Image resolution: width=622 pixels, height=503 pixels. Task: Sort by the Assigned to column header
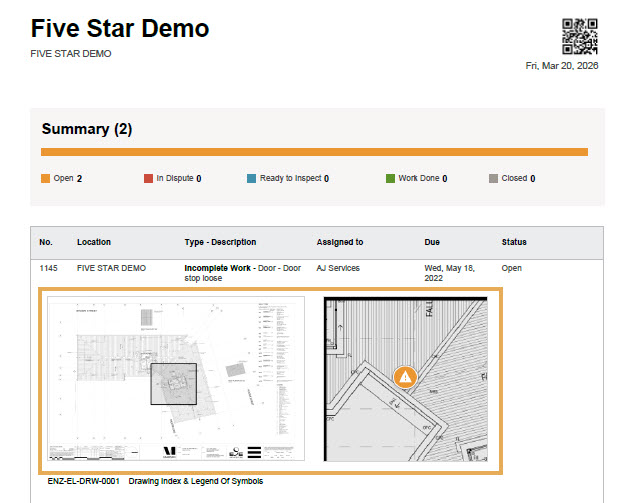coord(340,242)
